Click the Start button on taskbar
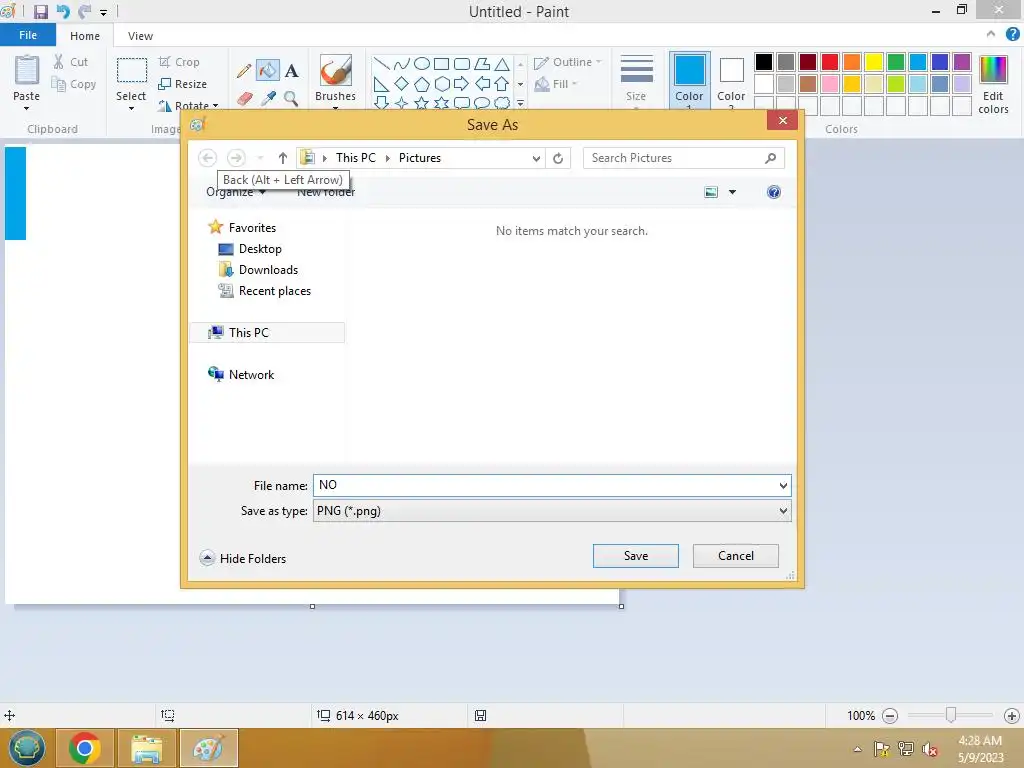 click(26, 748)
